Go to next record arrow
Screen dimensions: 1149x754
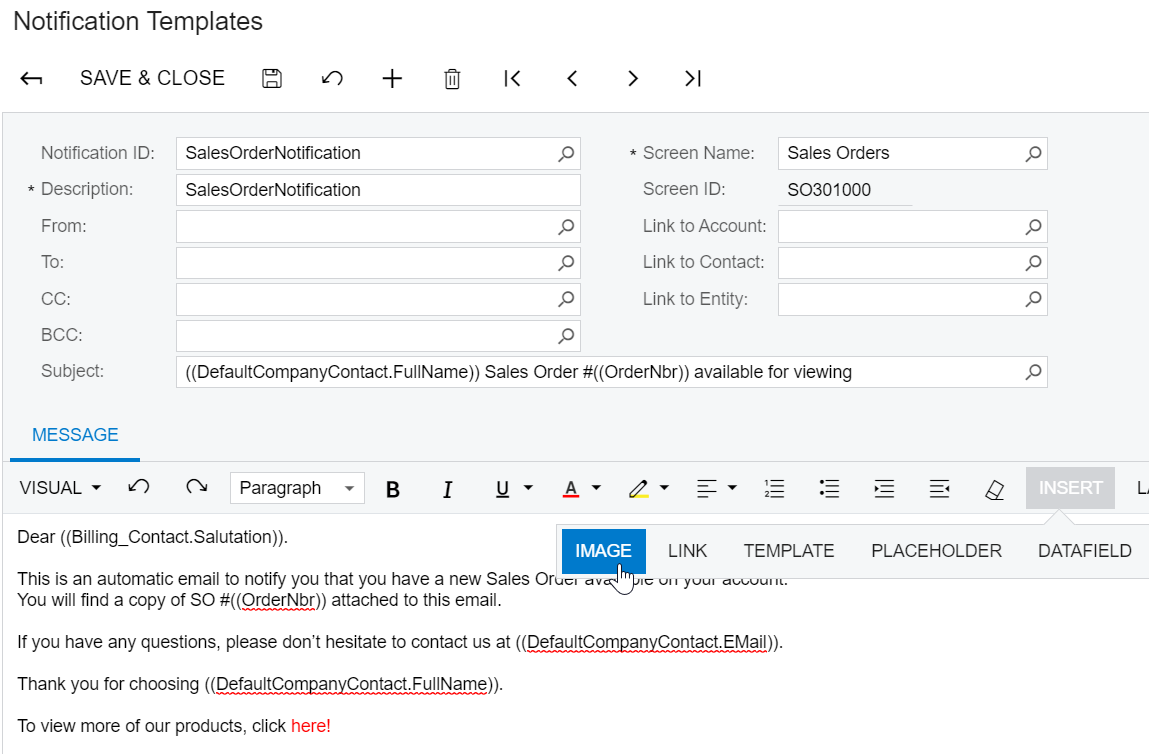(x=632, y=79)
